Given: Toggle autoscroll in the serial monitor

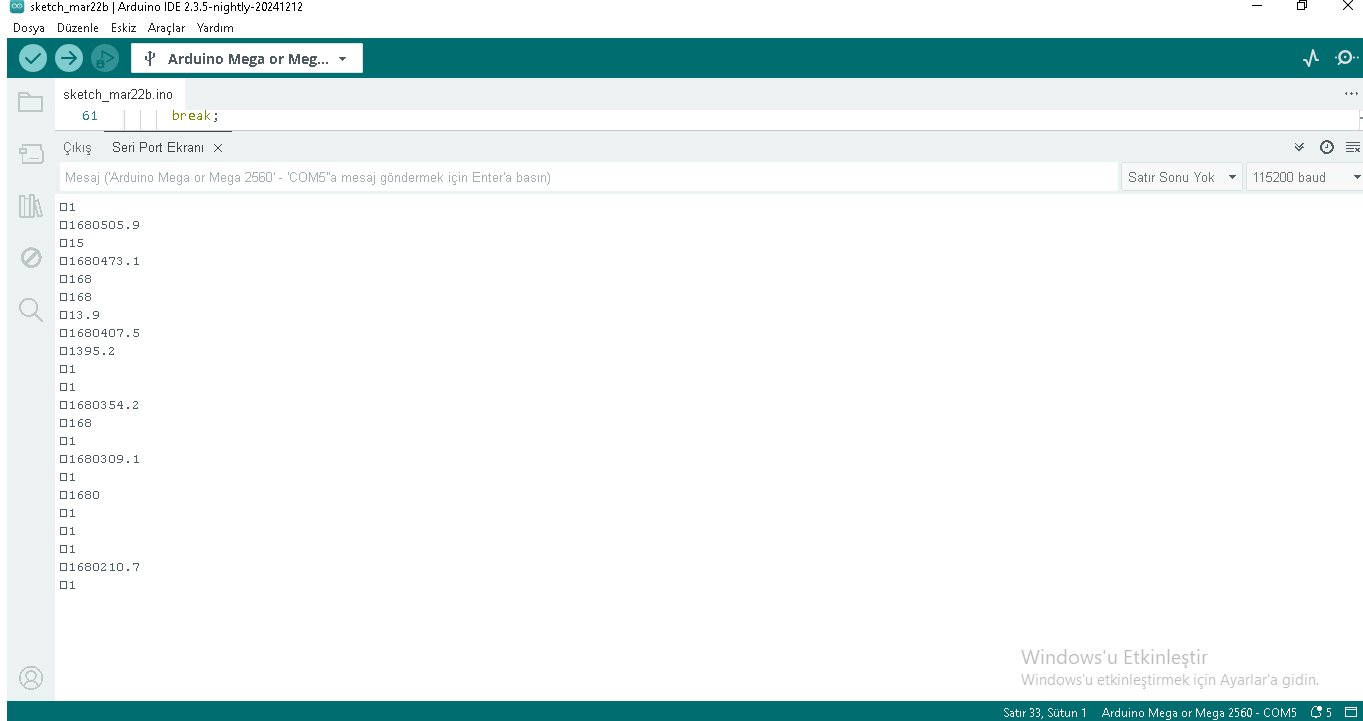Looking at the screenshot, I should pyautogui.click(x=1299, y=147).
